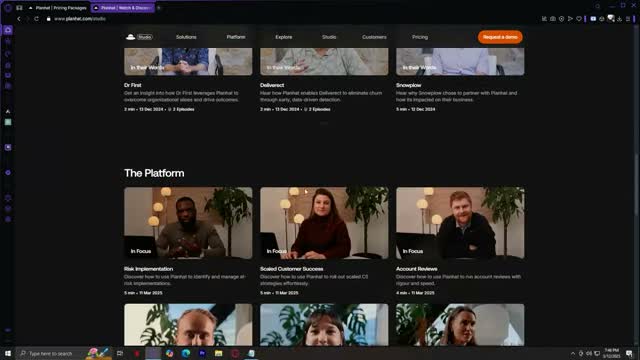Viewport: 640px width, 360px height.
Task: Open Premiere Pro from the taskbar
Action: click(202, 353)
